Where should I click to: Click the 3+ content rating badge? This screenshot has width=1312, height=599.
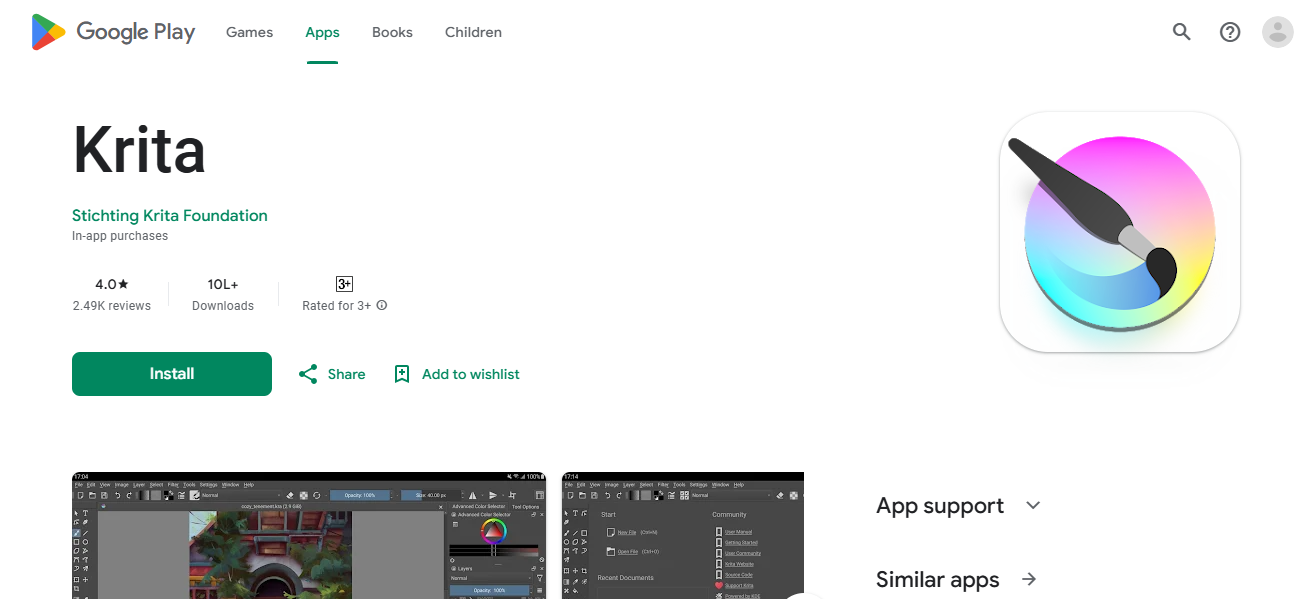click(x=344, y=284)
